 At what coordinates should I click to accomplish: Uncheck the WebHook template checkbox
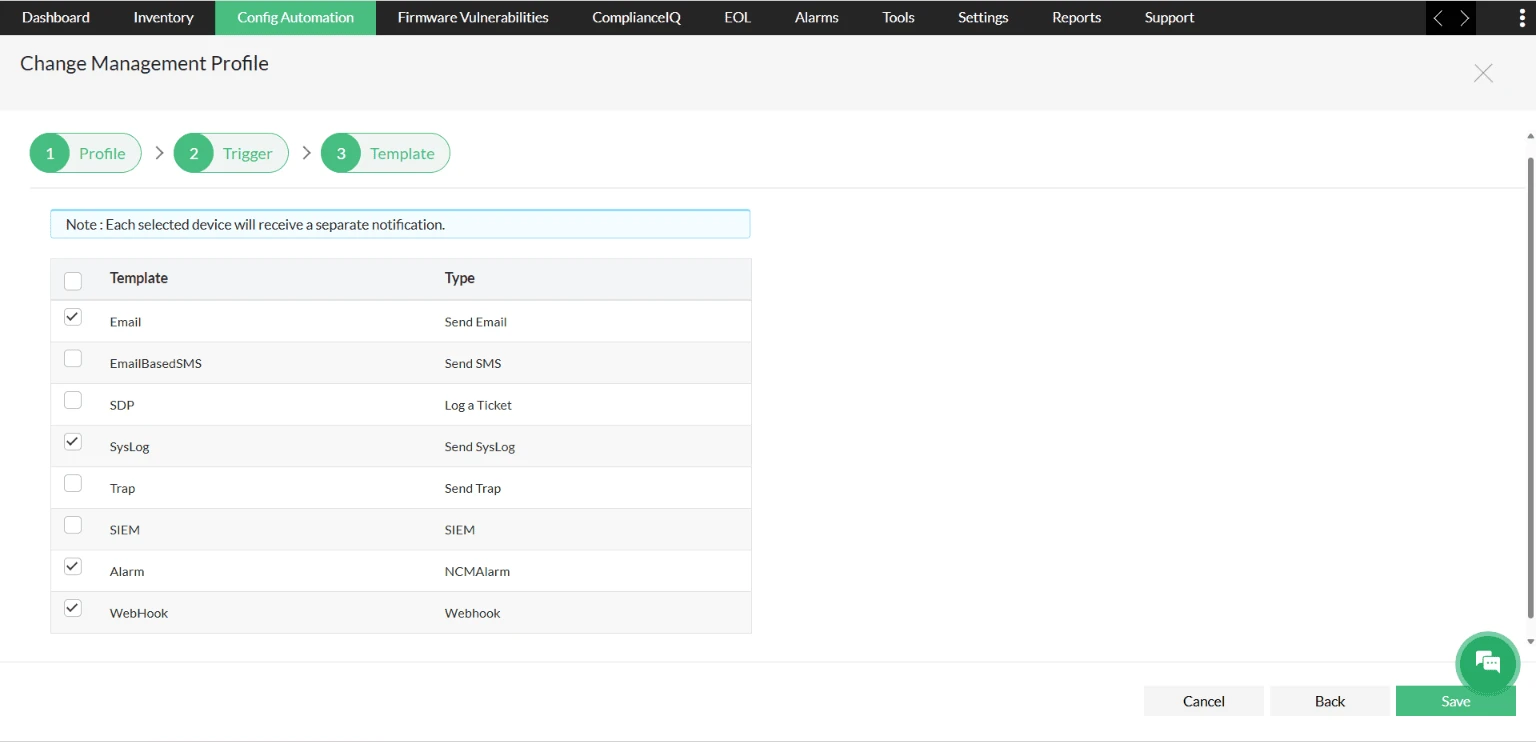point(73,608)
